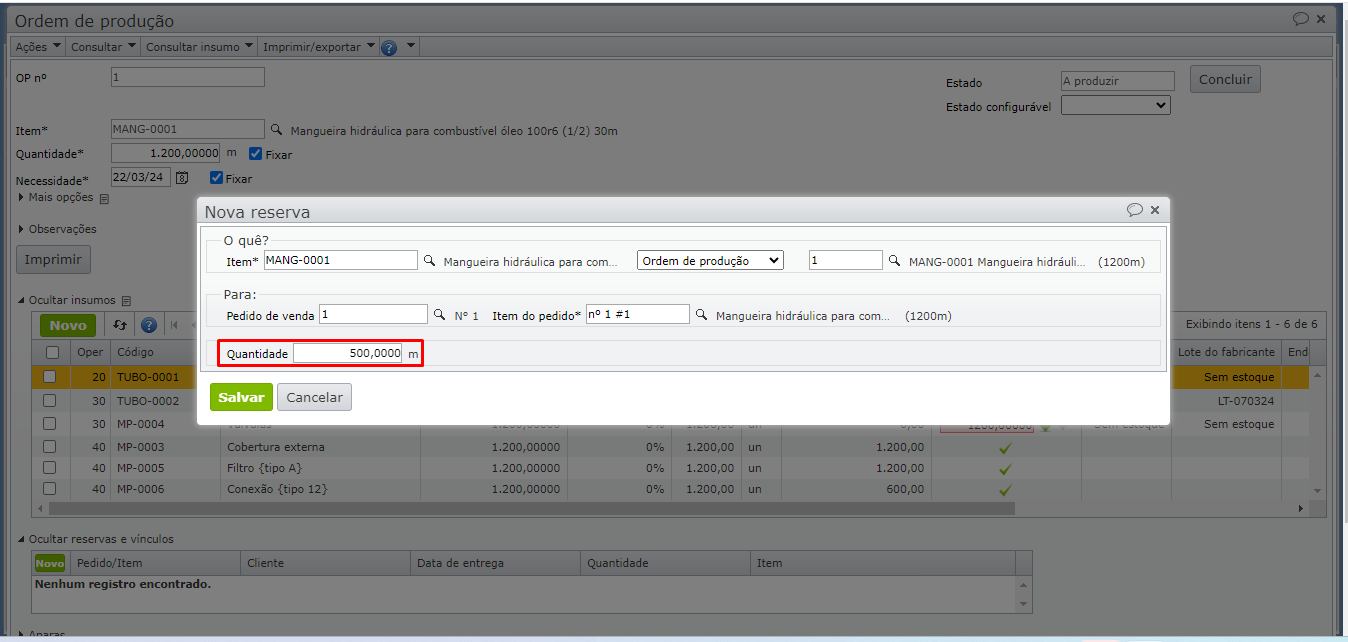Click magnifier beside Pedido de venda field
Screen dimensions: 1348x642
[440, 315]
